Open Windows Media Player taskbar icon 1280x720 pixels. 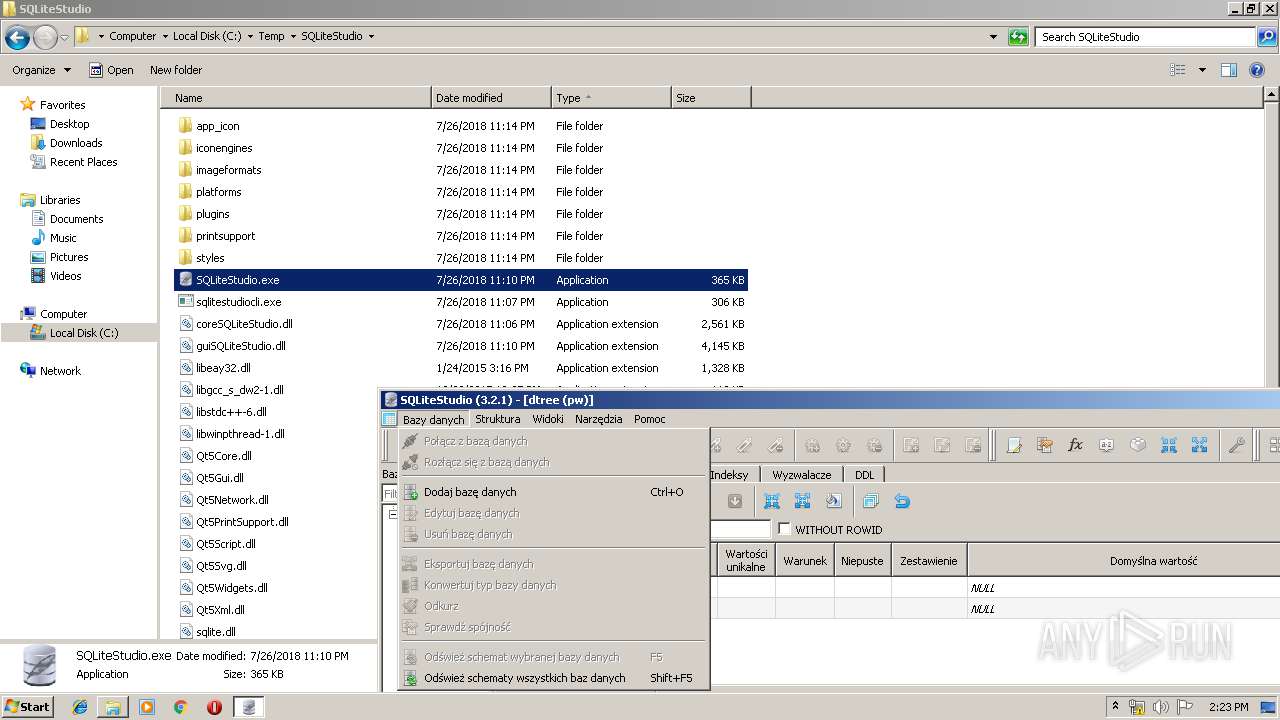click(x=147, y=707)
